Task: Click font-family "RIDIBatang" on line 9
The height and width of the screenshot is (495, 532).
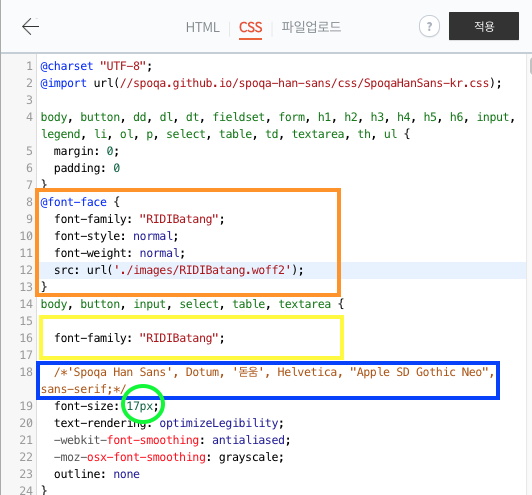Action: pos(139,219)
